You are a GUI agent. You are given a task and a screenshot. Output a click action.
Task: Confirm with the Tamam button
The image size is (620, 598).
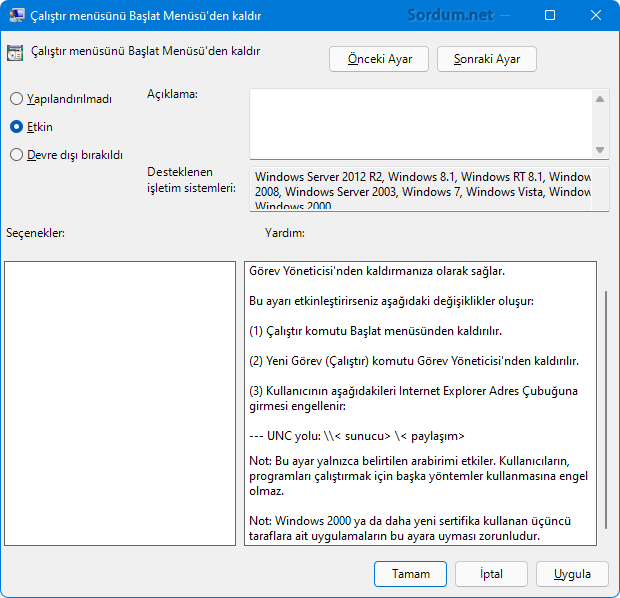(410, 573)
